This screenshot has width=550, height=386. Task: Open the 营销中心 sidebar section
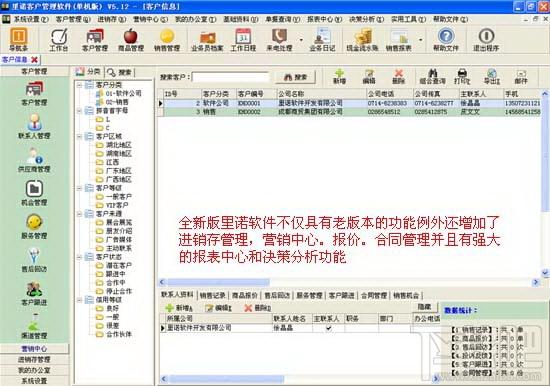coord(34,349)
